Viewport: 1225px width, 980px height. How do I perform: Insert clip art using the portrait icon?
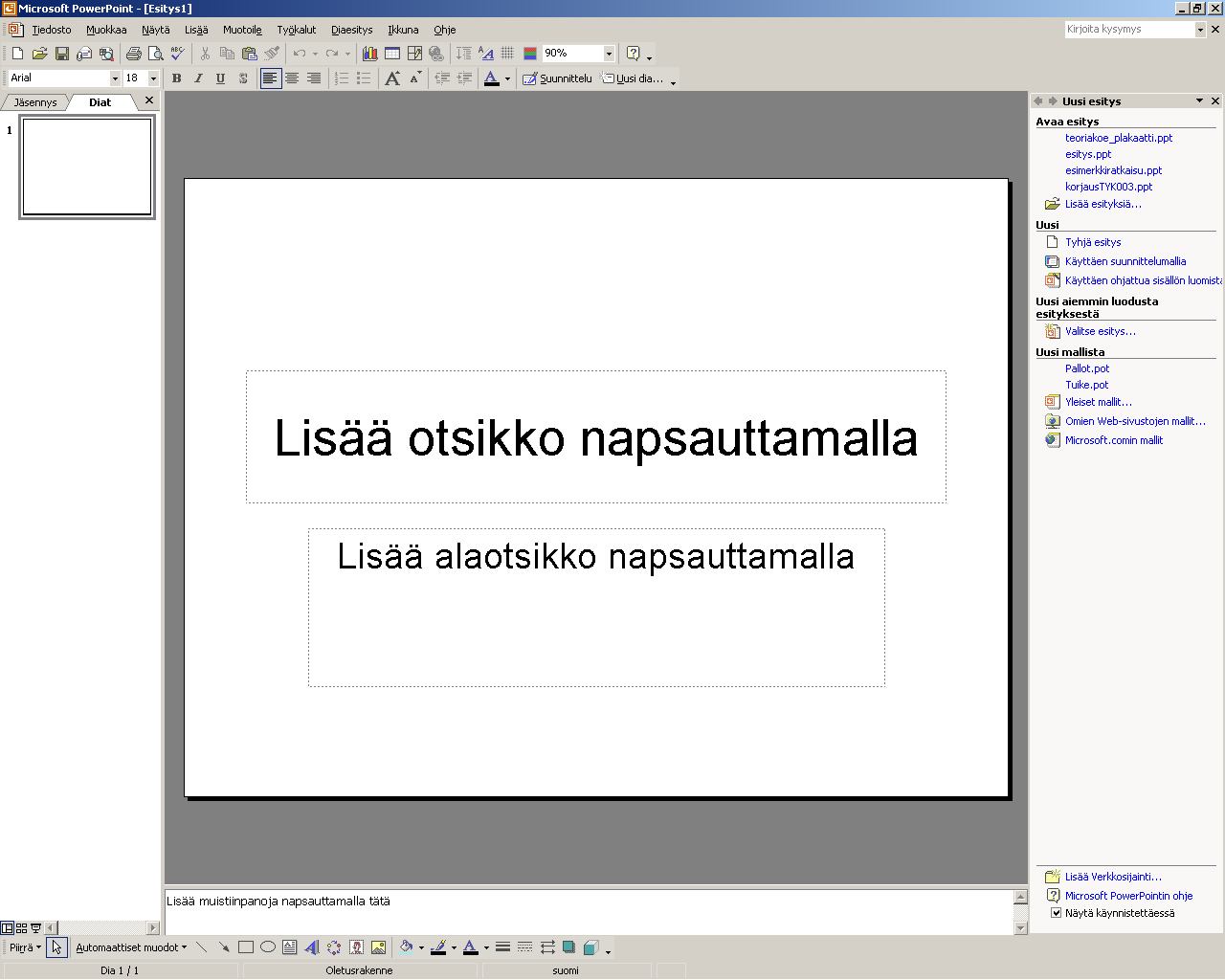pos(356,947)
